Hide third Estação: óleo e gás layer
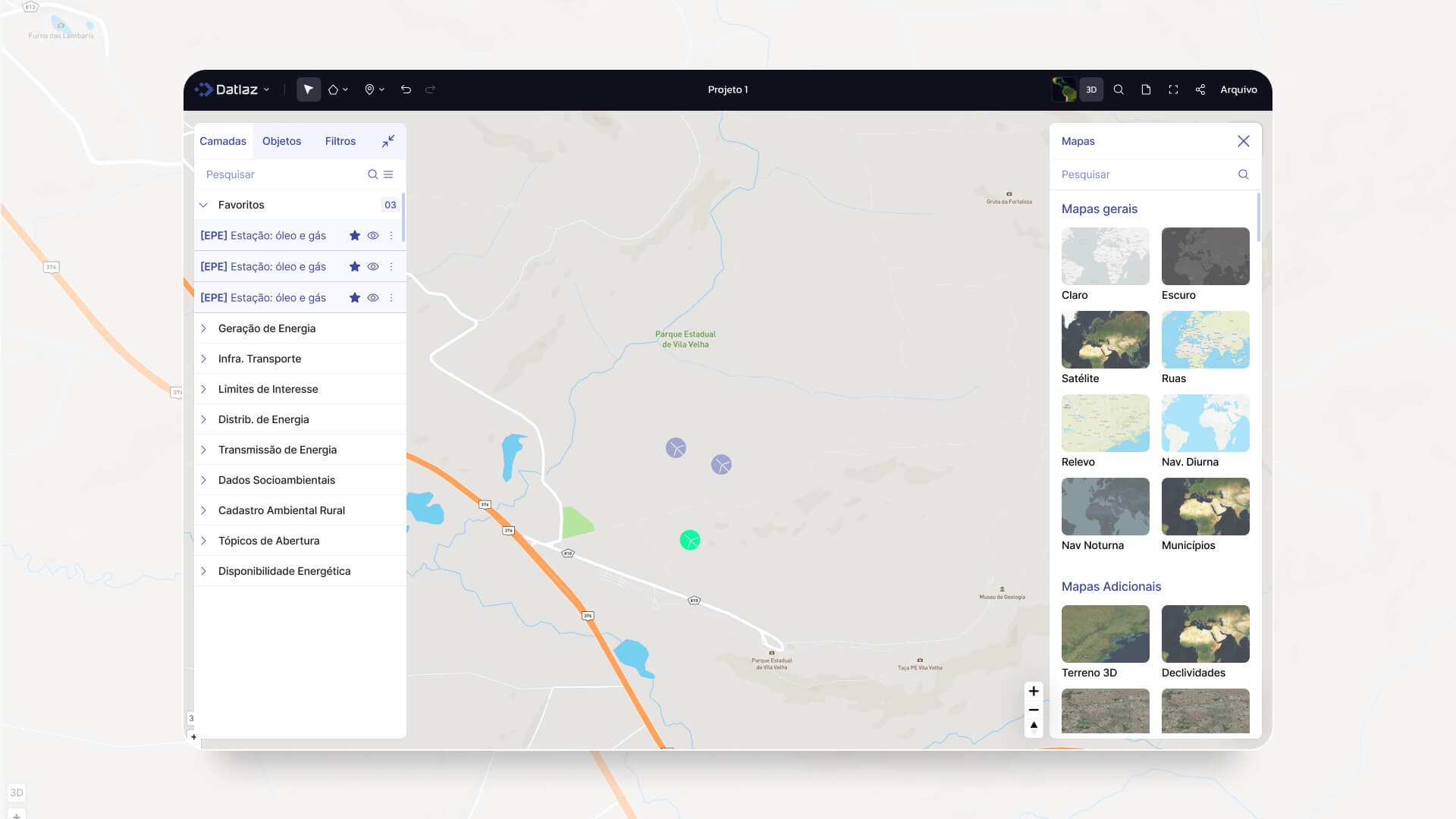This screenshot has height=819, width=1456. click(373, 298)
